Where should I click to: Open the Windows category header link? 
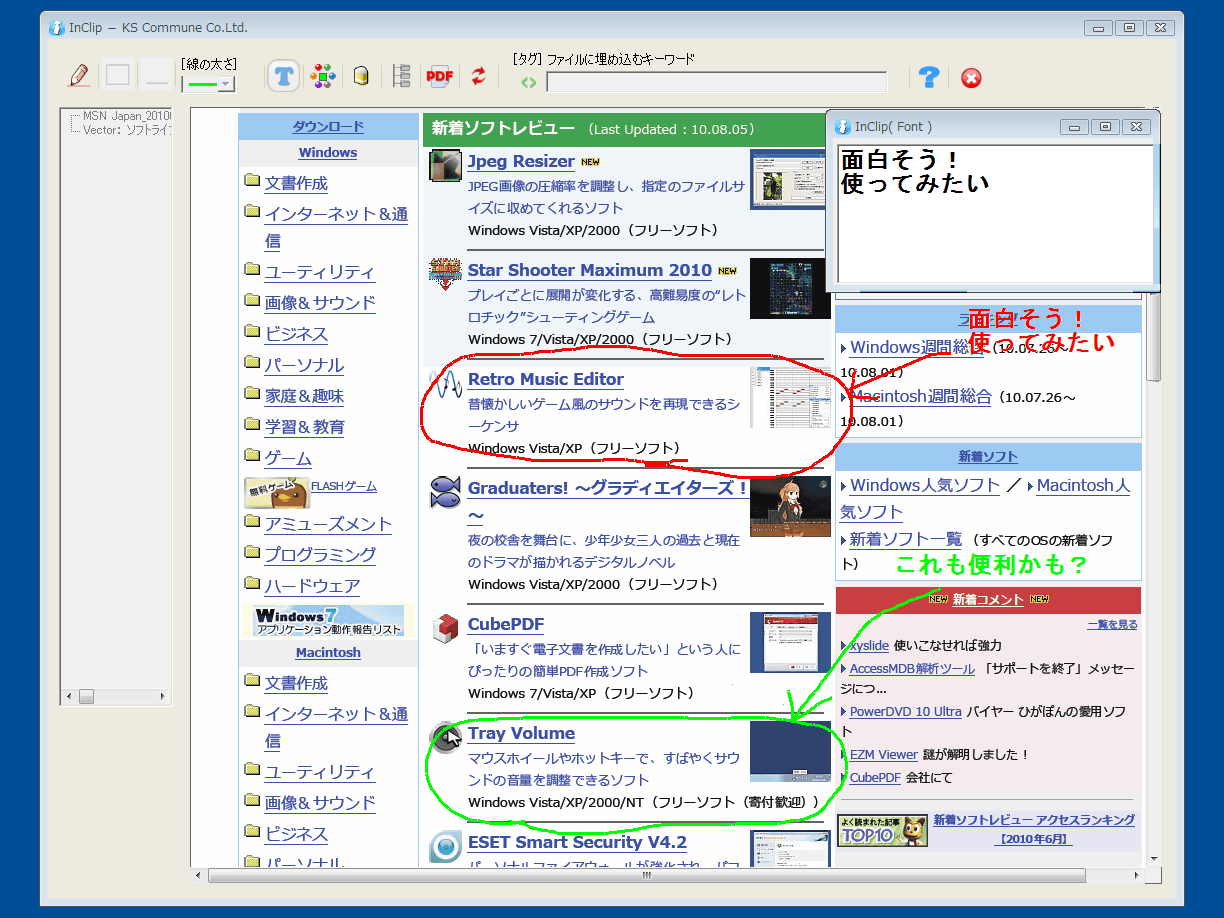tap(328, 153)
